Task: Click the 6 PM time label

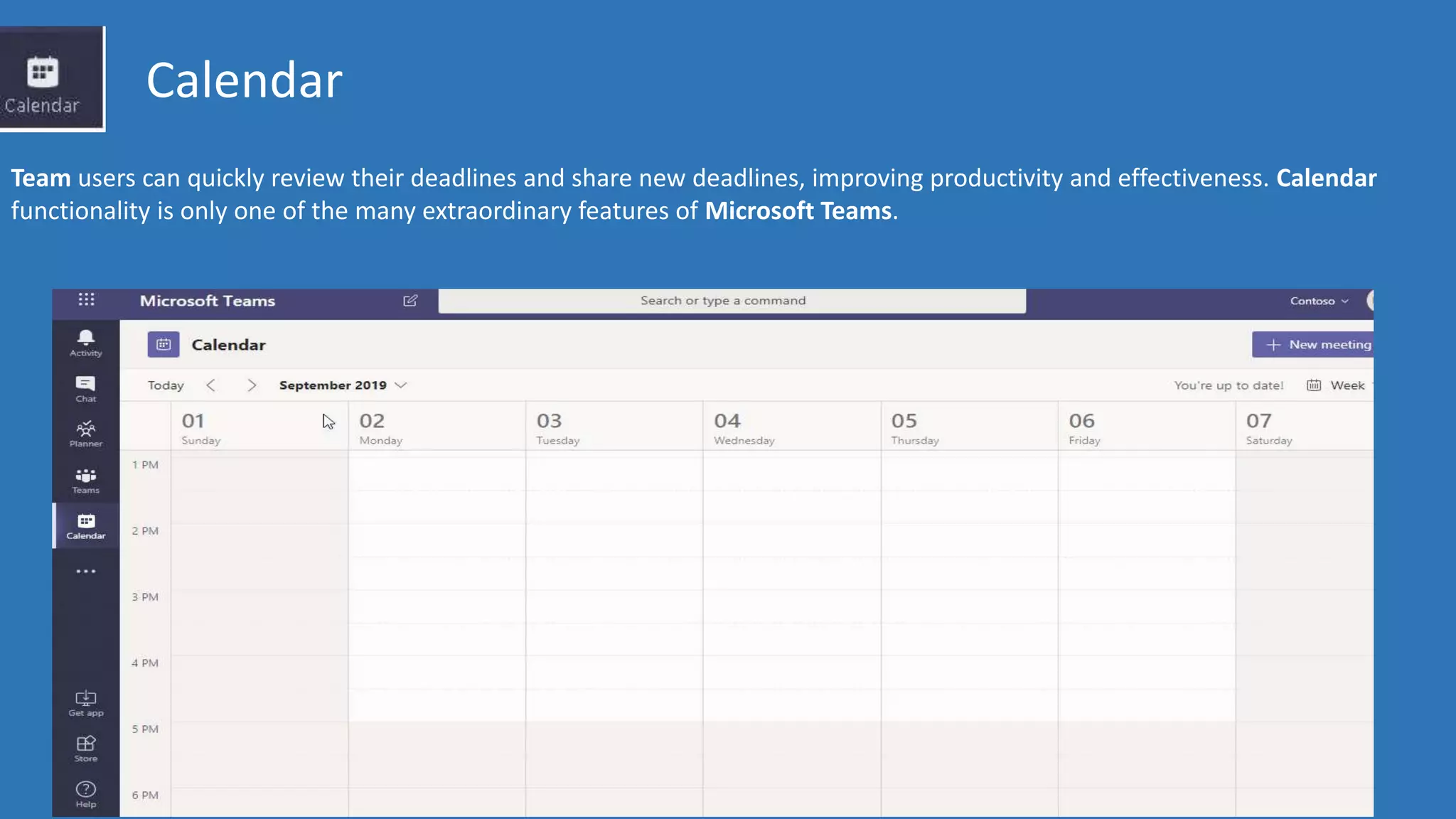Action: [x=145, y=796]
